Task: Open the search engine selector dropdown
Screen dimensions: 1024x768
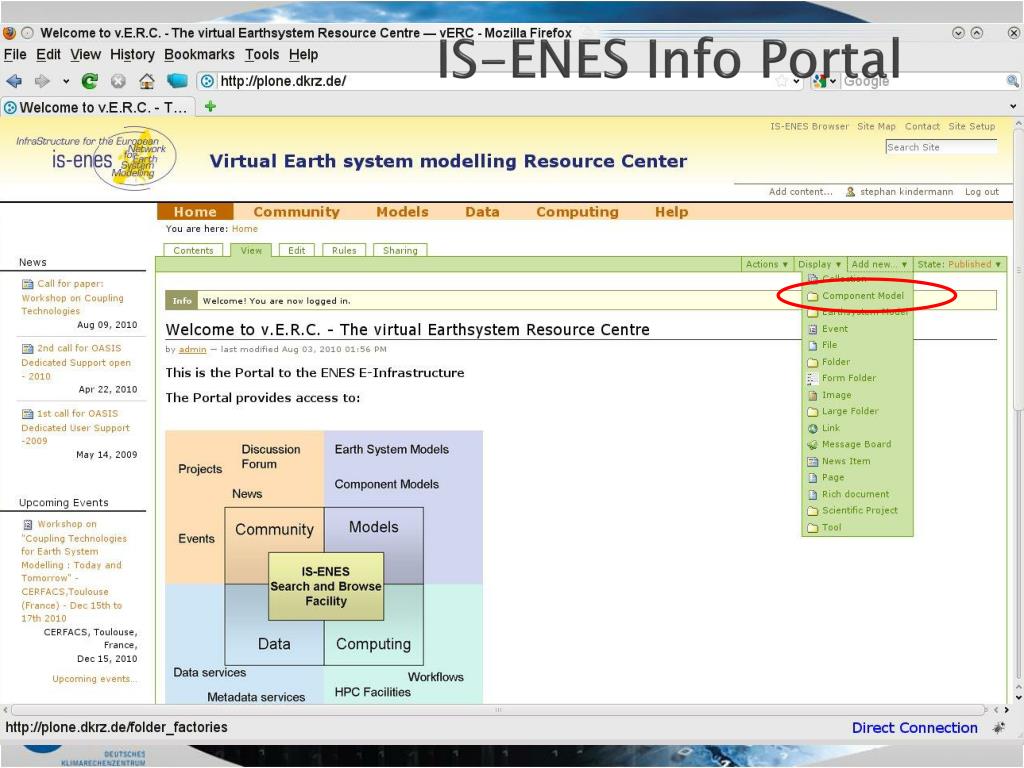Action: [x=823, y=81]
